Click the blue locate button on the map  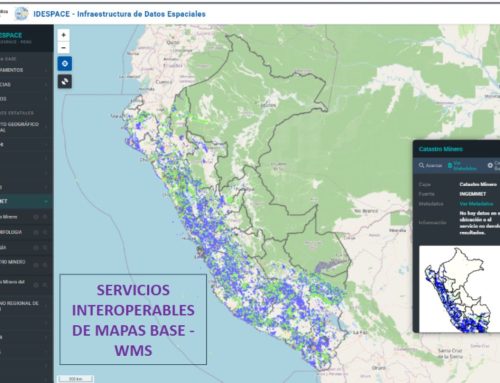point(65,63)
